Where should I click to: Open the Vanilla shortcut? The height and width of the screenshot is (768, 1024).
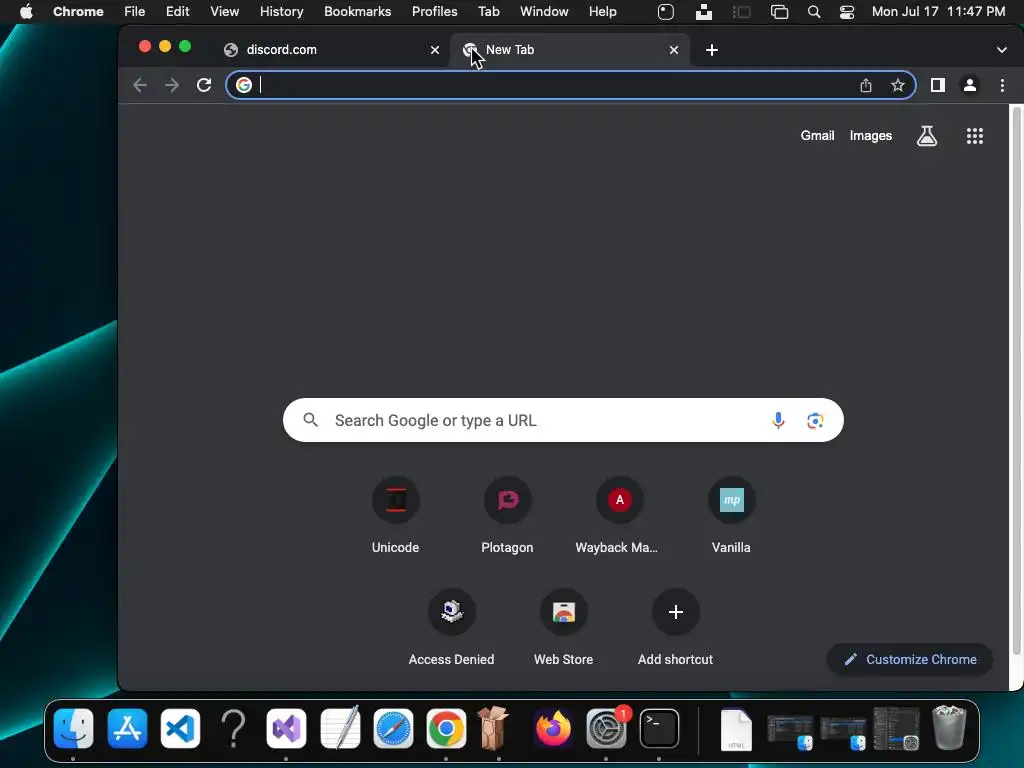coord(731,516)
